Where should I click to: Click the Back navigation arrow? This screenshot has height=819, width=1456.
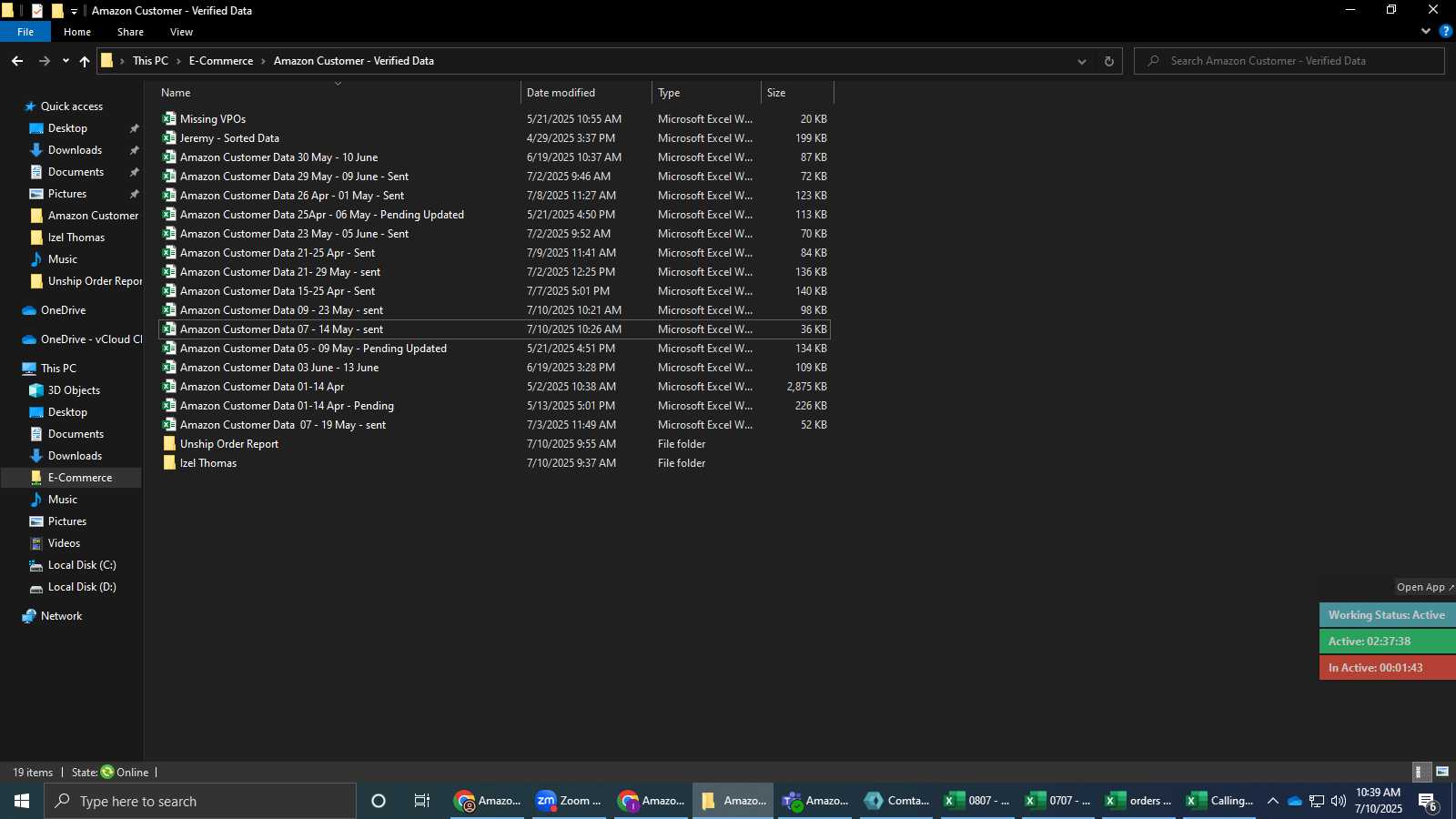(17, 61)
